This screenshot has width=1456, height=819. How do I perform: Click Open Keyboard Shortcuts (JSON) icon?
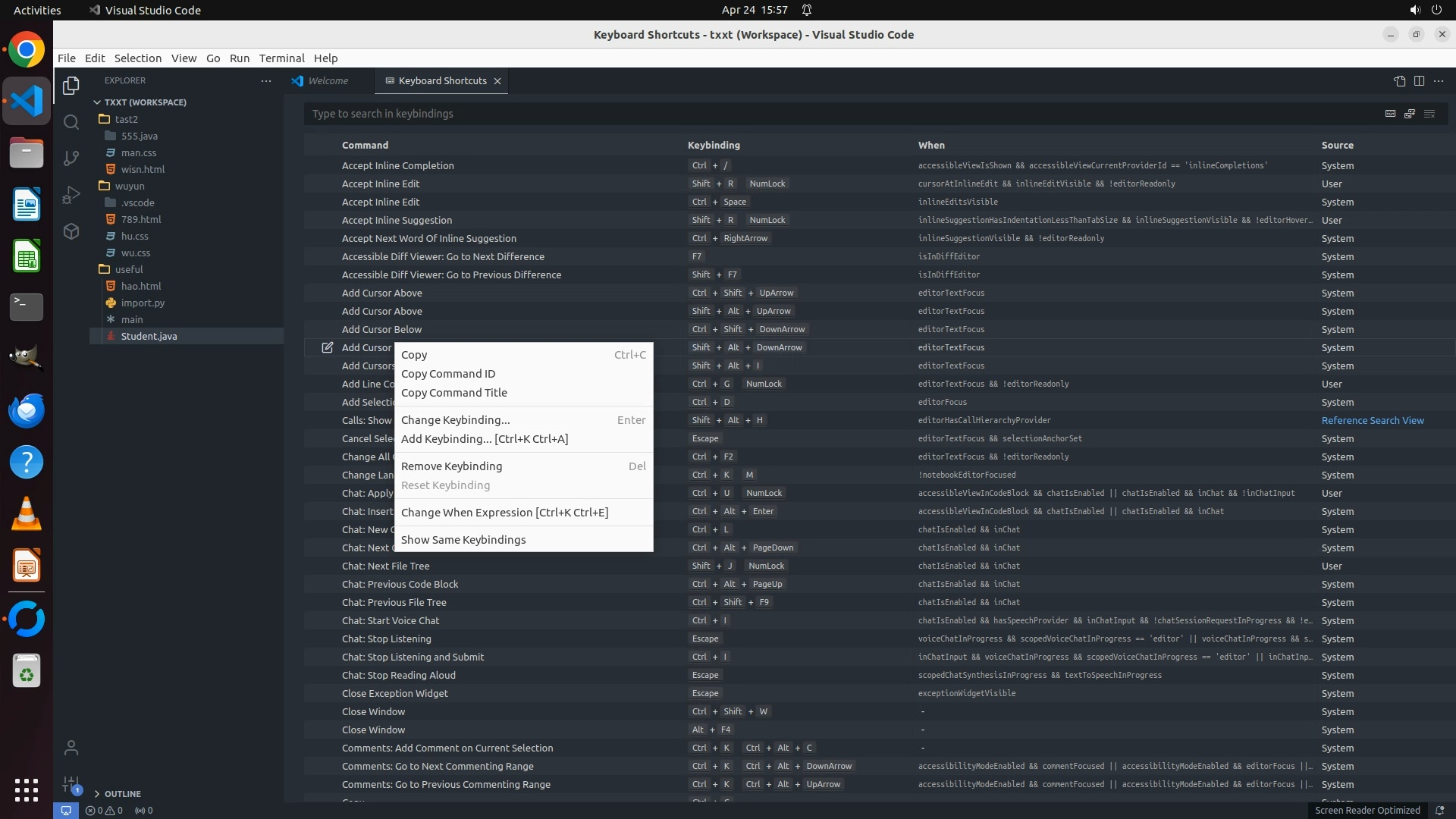1399,81
